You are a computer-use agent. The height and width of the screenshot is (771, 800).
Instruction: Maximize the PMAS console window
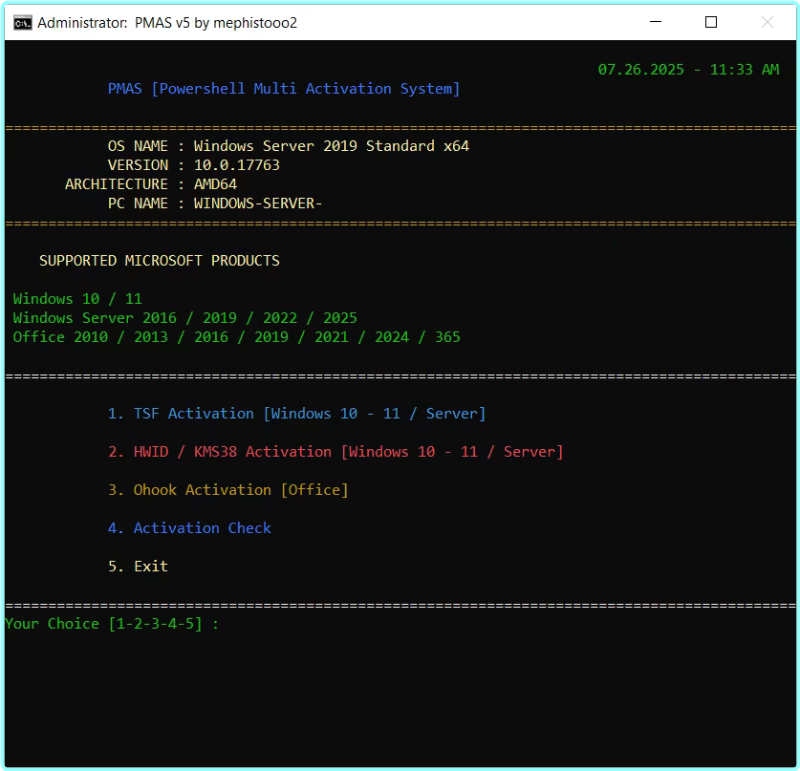[711, 22]
